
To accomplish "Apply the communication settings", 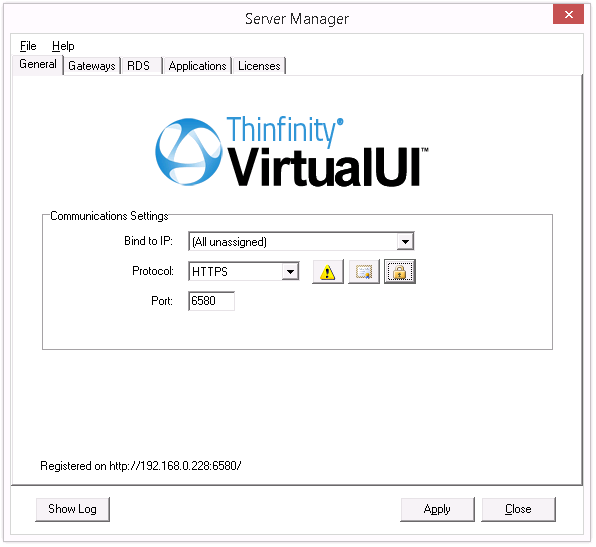I will point(438,510).
